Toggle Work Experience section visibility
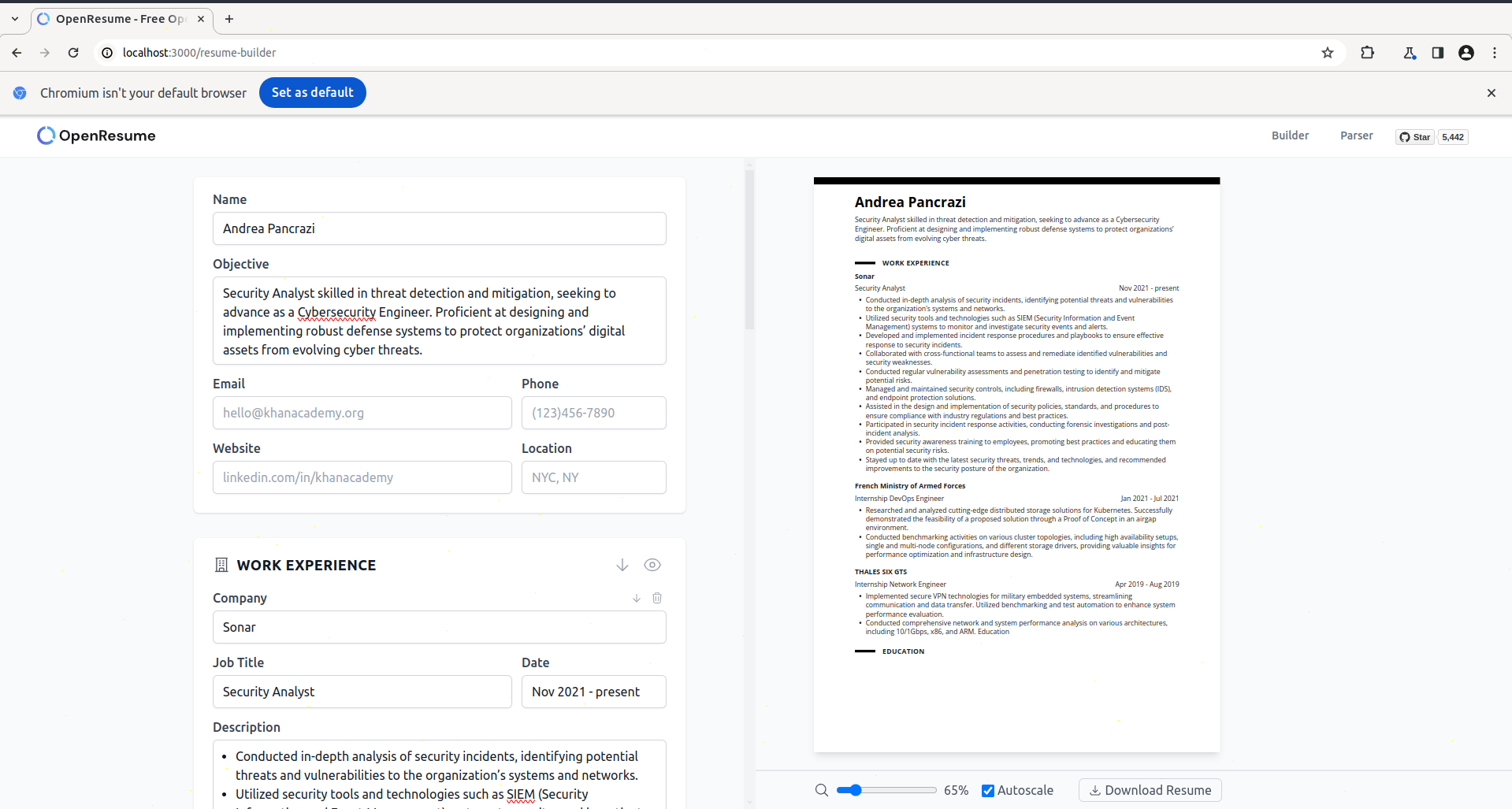The width and height of the screenshot is (1512, 809). coord(652,565)
